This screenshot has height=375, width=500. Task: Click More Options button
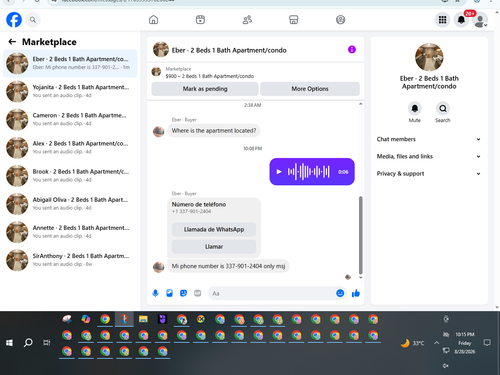pyautogui.click(x=310, y=89)
